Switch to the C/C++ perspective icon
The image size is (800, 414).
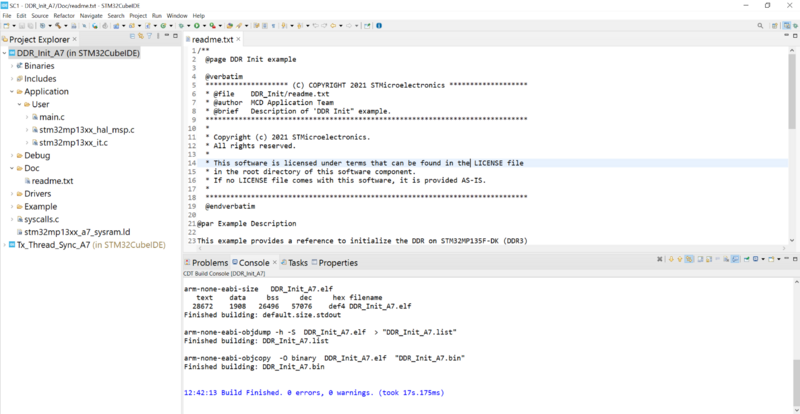coord(785,26)
